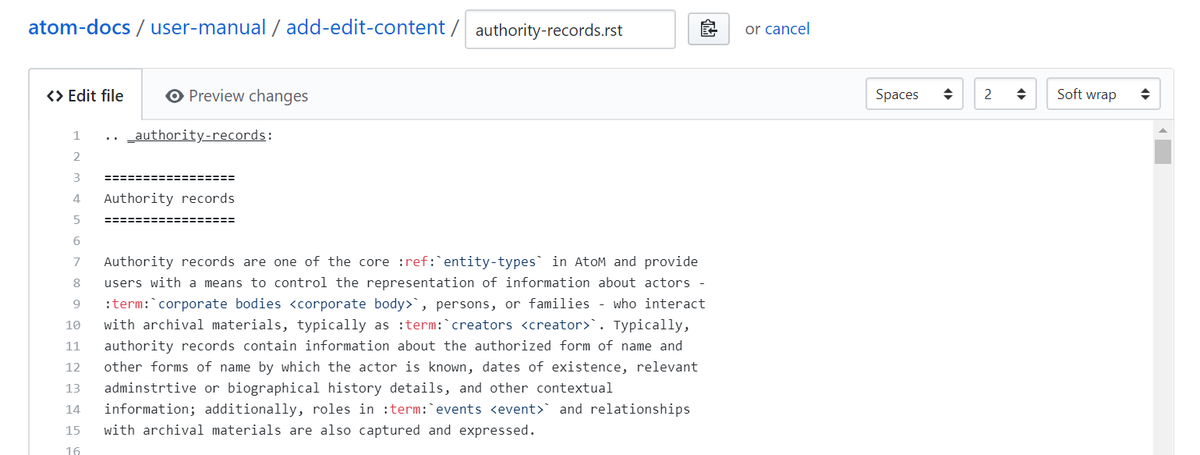Open the atom-docs repository breadcrumb link
This screenshot has width=1200, height=455.
pos(80,28)
